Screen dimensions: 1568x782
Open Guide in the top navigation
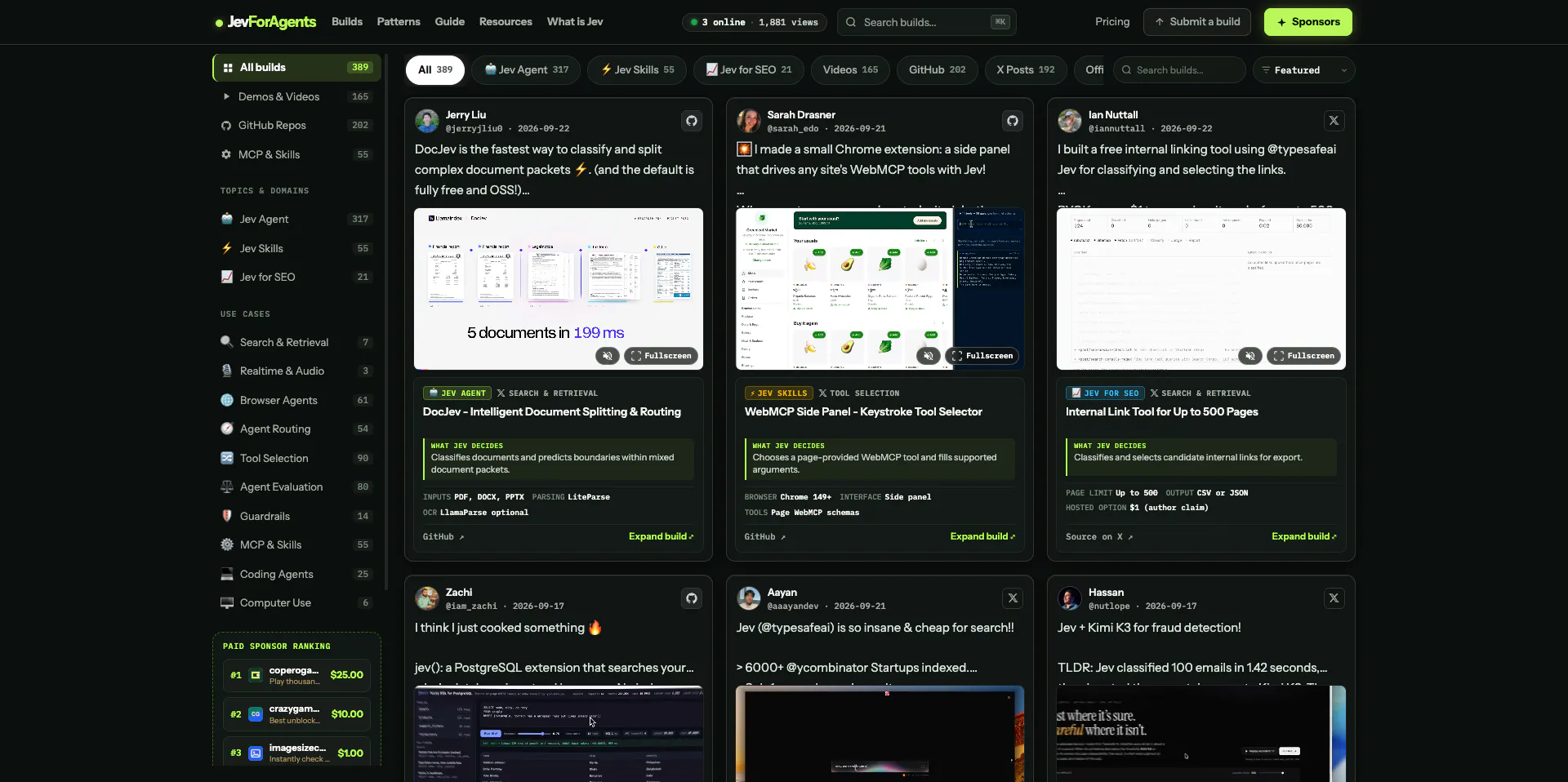450,22
